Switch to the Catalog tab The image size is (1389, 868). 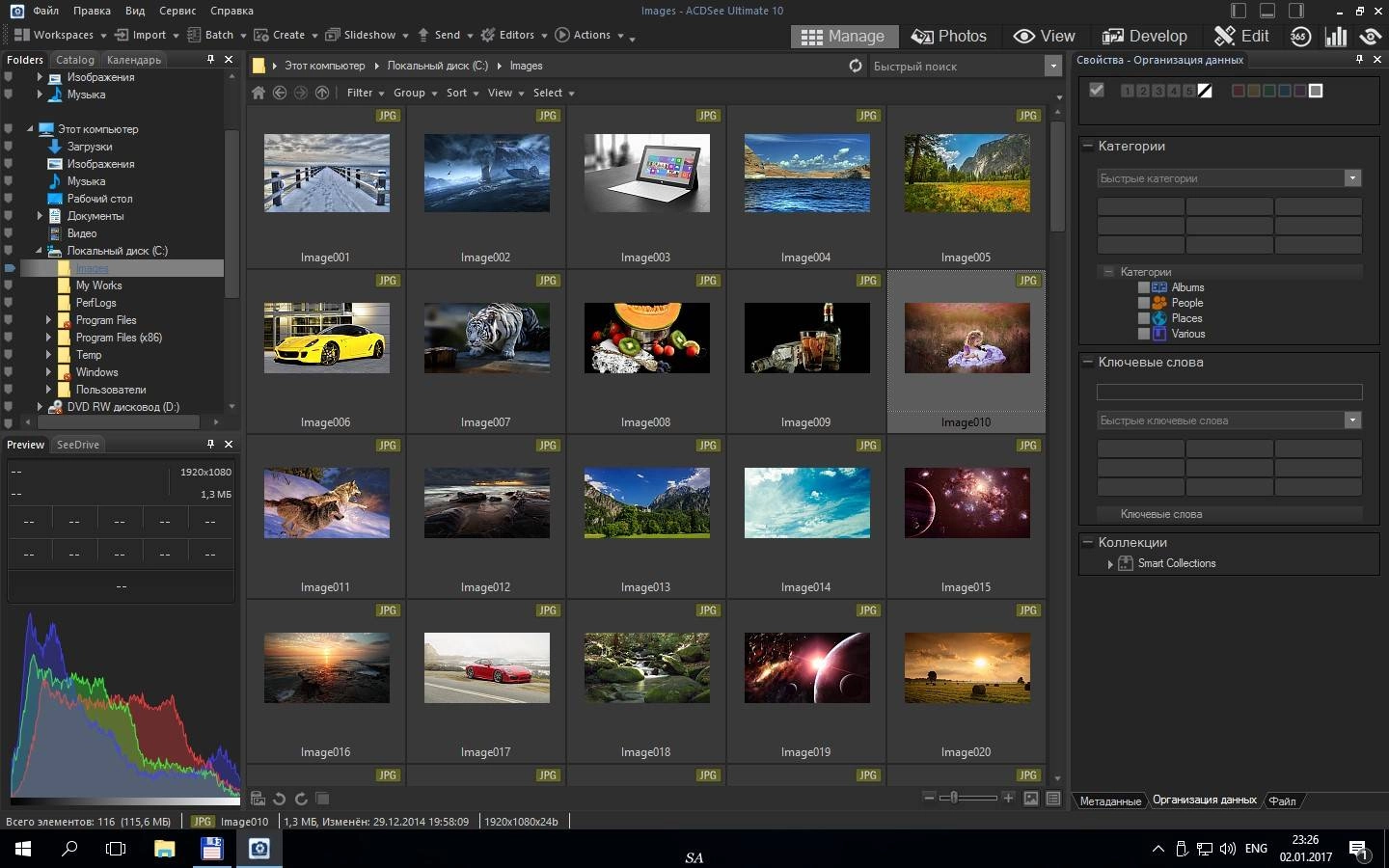74,60
